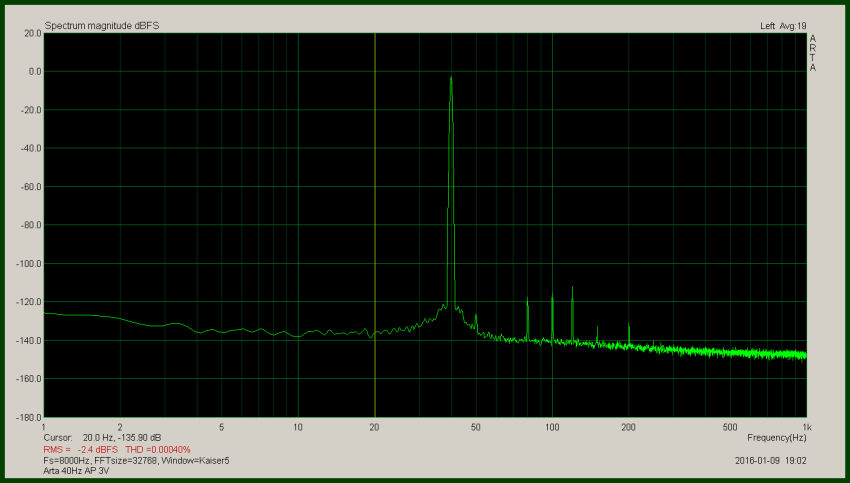The height and width of the screenshot is (483, 850).
Task: Click the '500' x-axis frequency label
Action: pyautogui.click(x=730, y=427)
